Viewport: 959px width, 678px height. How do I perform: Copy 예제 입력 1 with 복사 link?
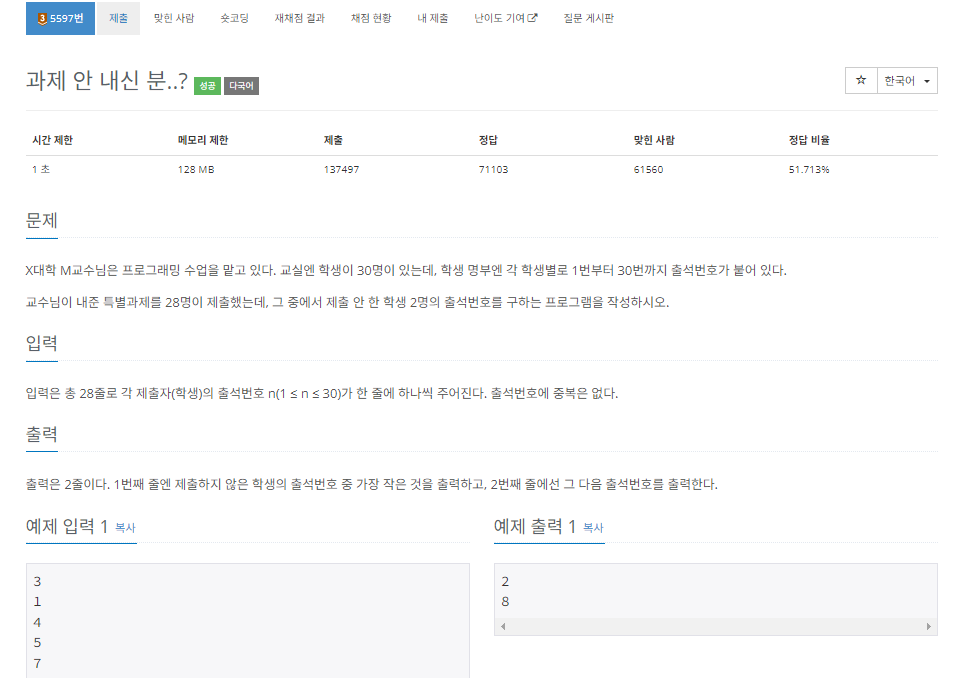click(125, 528)
